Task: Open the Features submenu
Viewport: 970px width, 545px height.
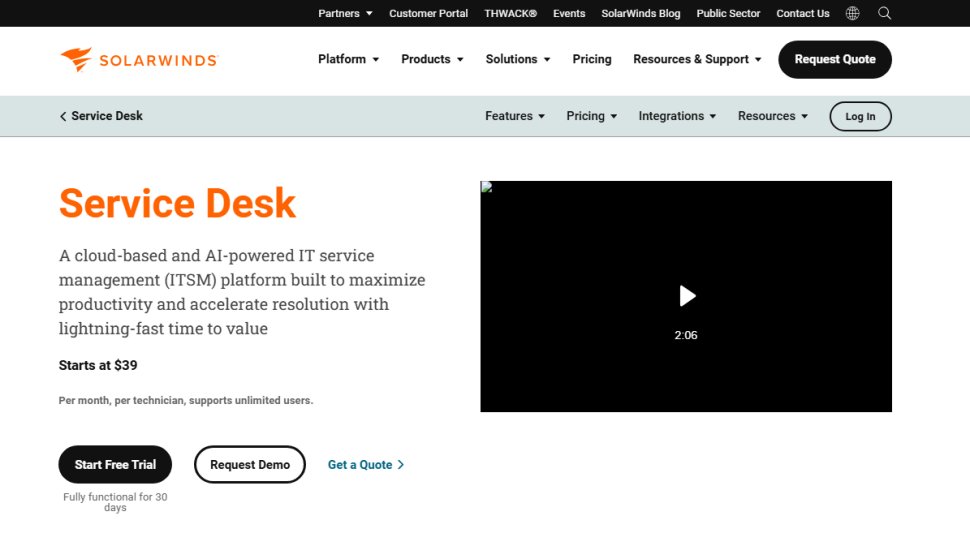Action: coord(515,116)
